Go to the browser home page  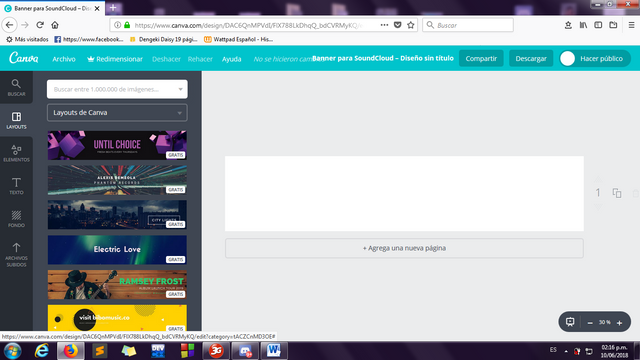55,25
